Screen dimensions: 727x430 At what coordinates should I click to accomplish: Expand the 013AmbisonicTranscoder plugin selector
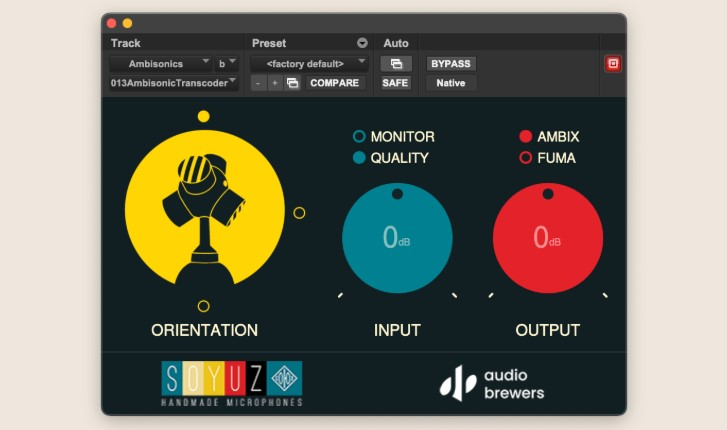(174, 83)
